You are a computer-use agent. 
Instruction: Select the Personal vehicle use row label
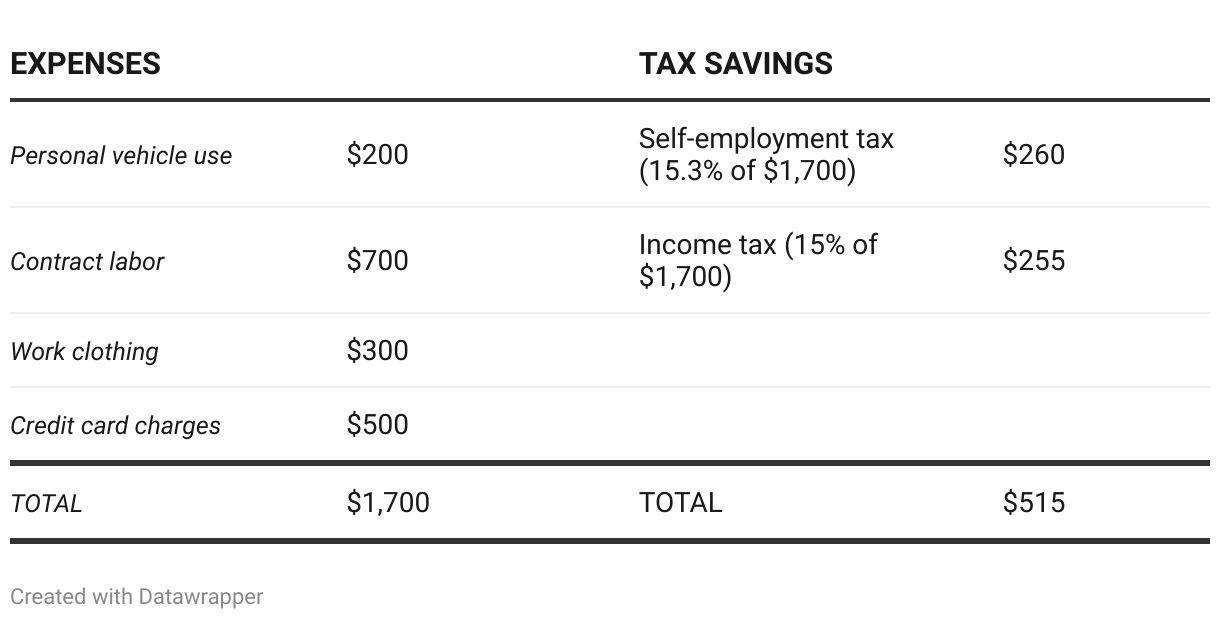point(121,156)
